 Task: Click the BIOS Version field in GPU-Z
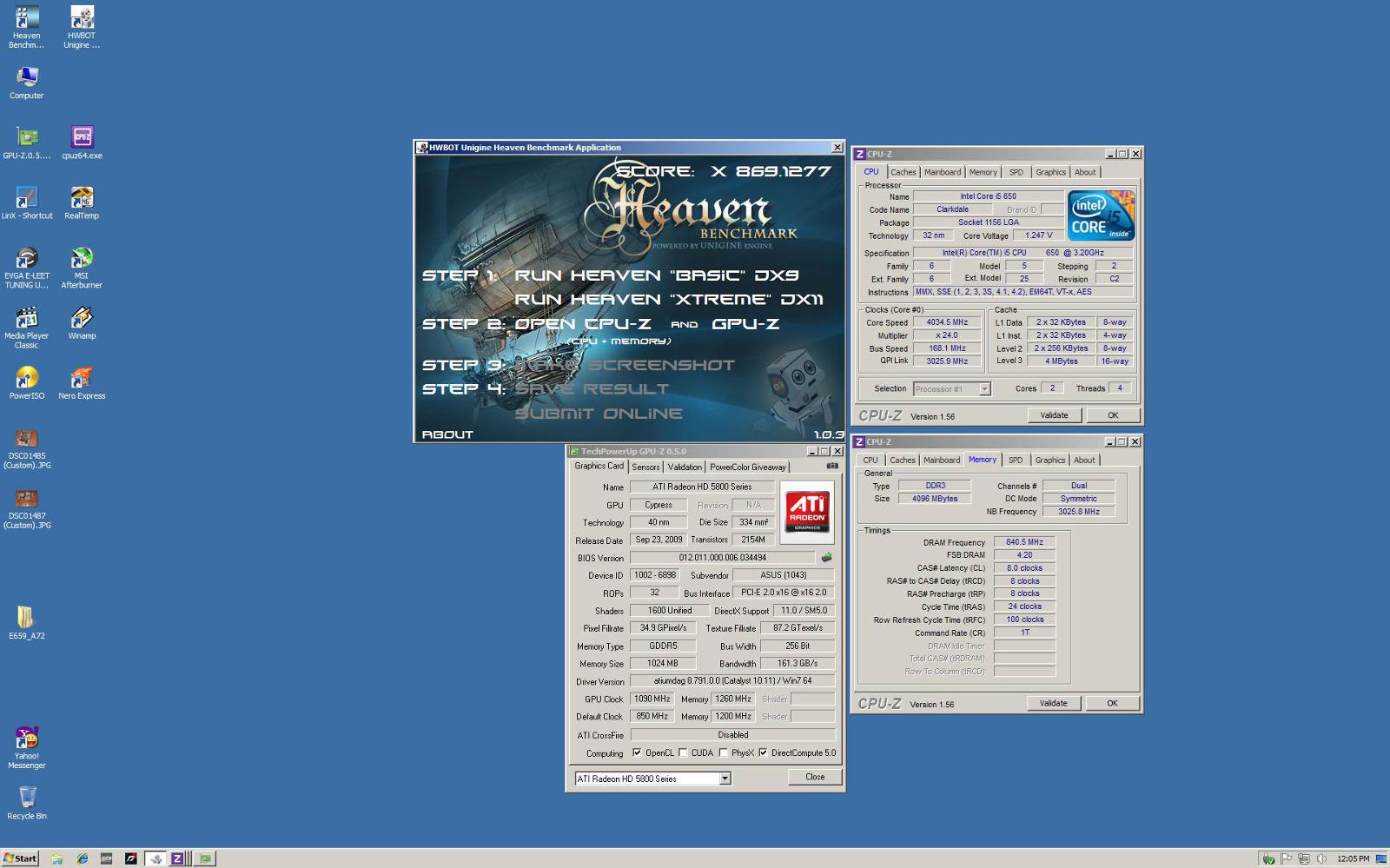coord(723,558)
